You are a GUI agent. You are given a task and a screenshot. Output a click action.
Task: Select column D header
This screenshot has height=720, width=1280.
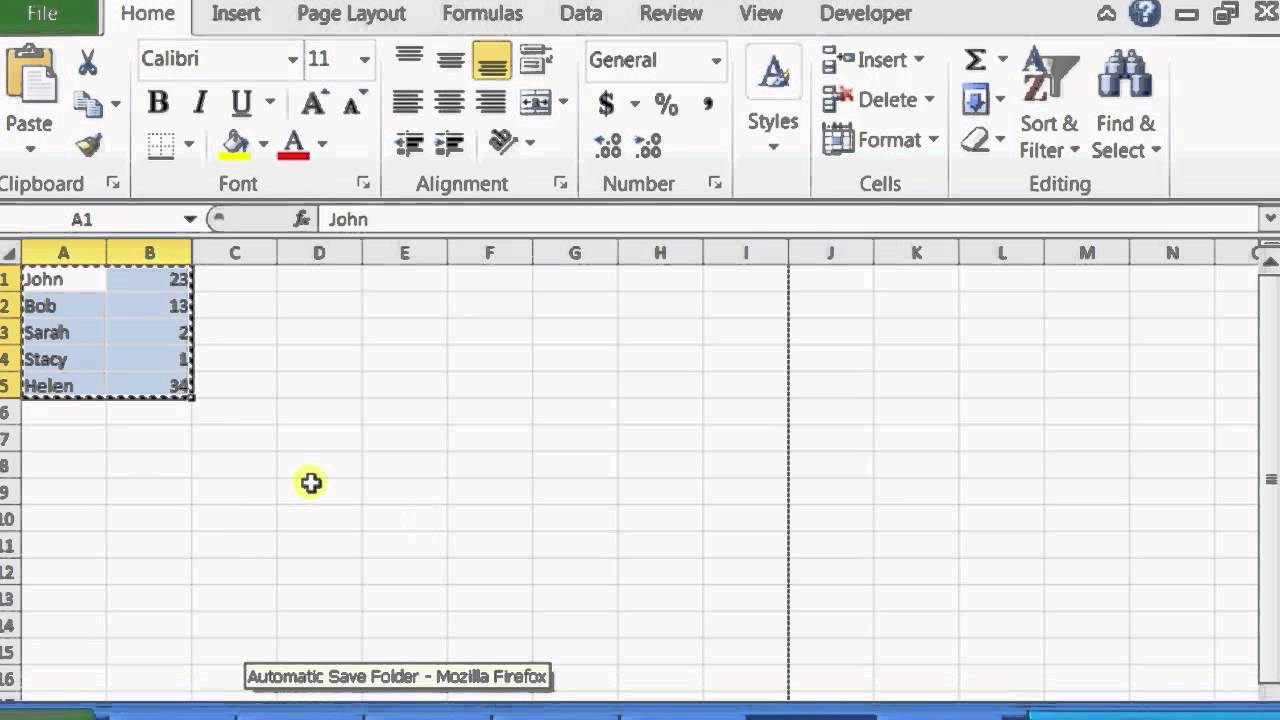319,253
